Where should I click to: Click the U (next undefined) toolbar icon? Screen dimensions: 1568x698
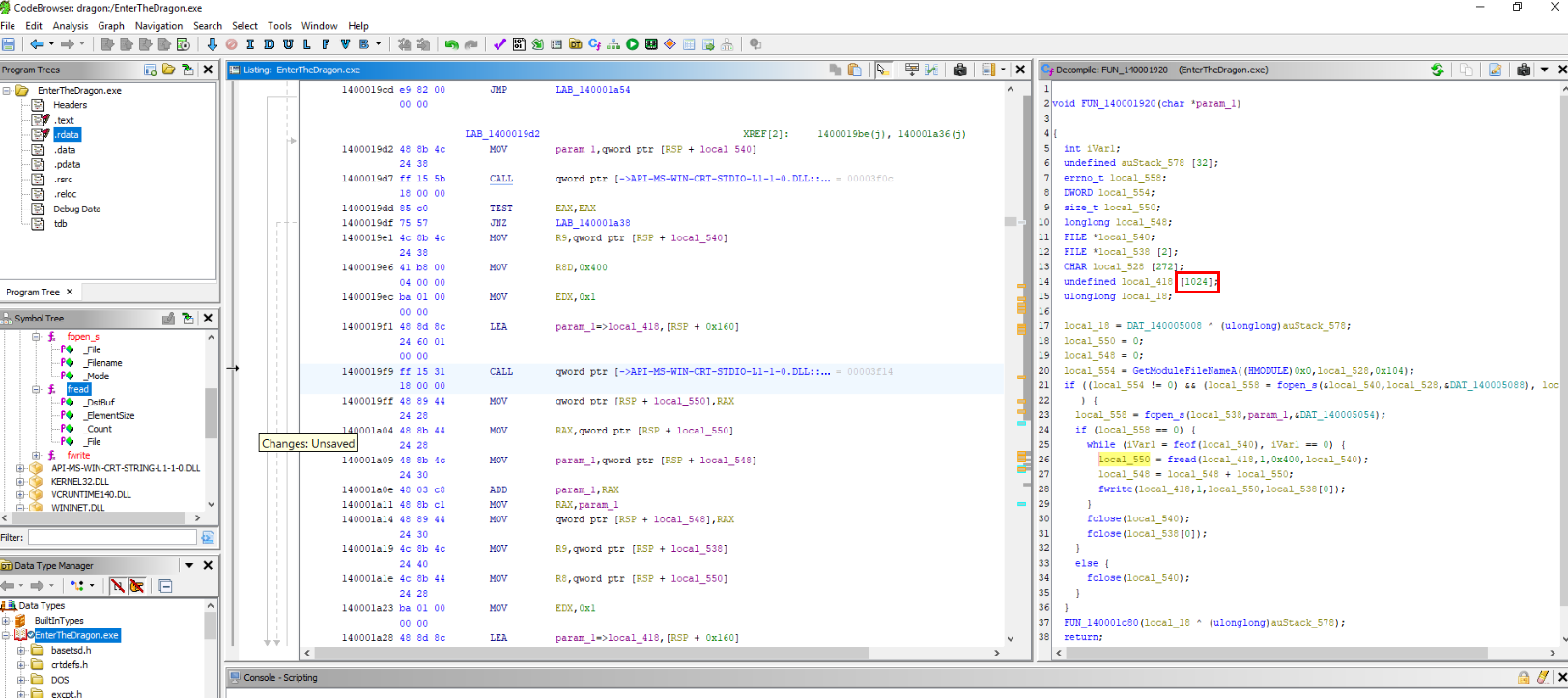click(288, 44)
